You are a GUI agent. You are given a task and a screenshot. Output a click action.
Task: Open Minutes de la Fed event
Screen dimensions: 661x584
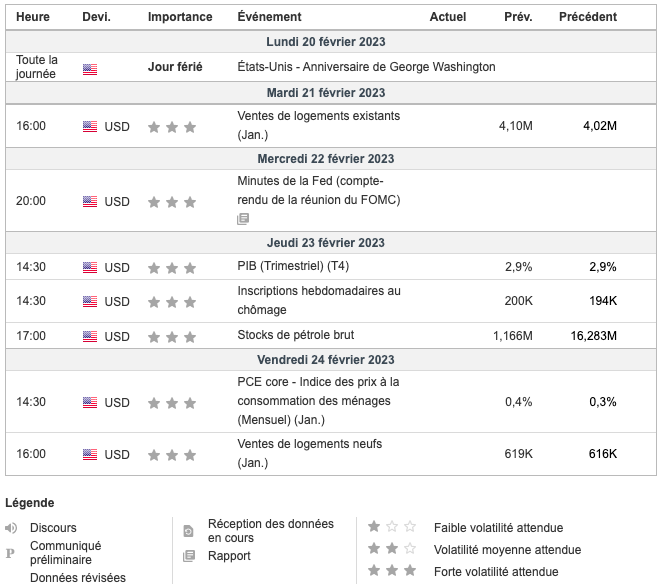pos(319,190)
